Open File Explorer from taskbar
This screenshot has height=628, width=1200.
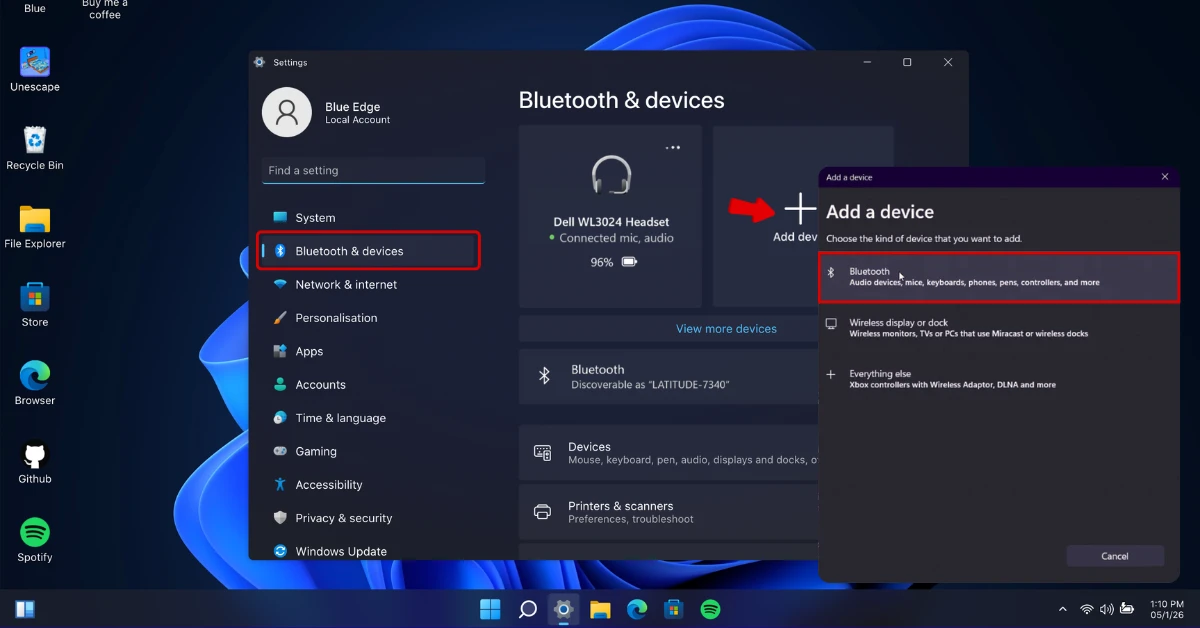[x=600, y=609]
